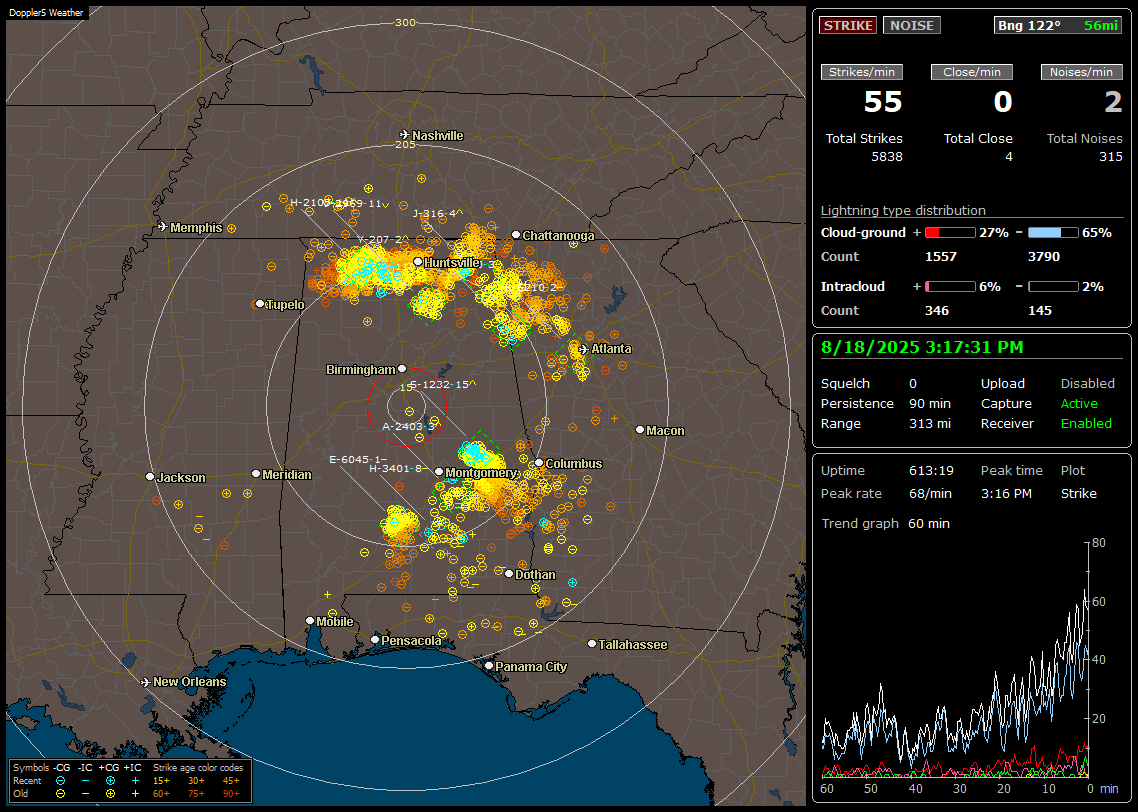Click the Strikes/min header button
This screenshot has width=1138, height=812.
pyautogui.click(x=861, y=72)
